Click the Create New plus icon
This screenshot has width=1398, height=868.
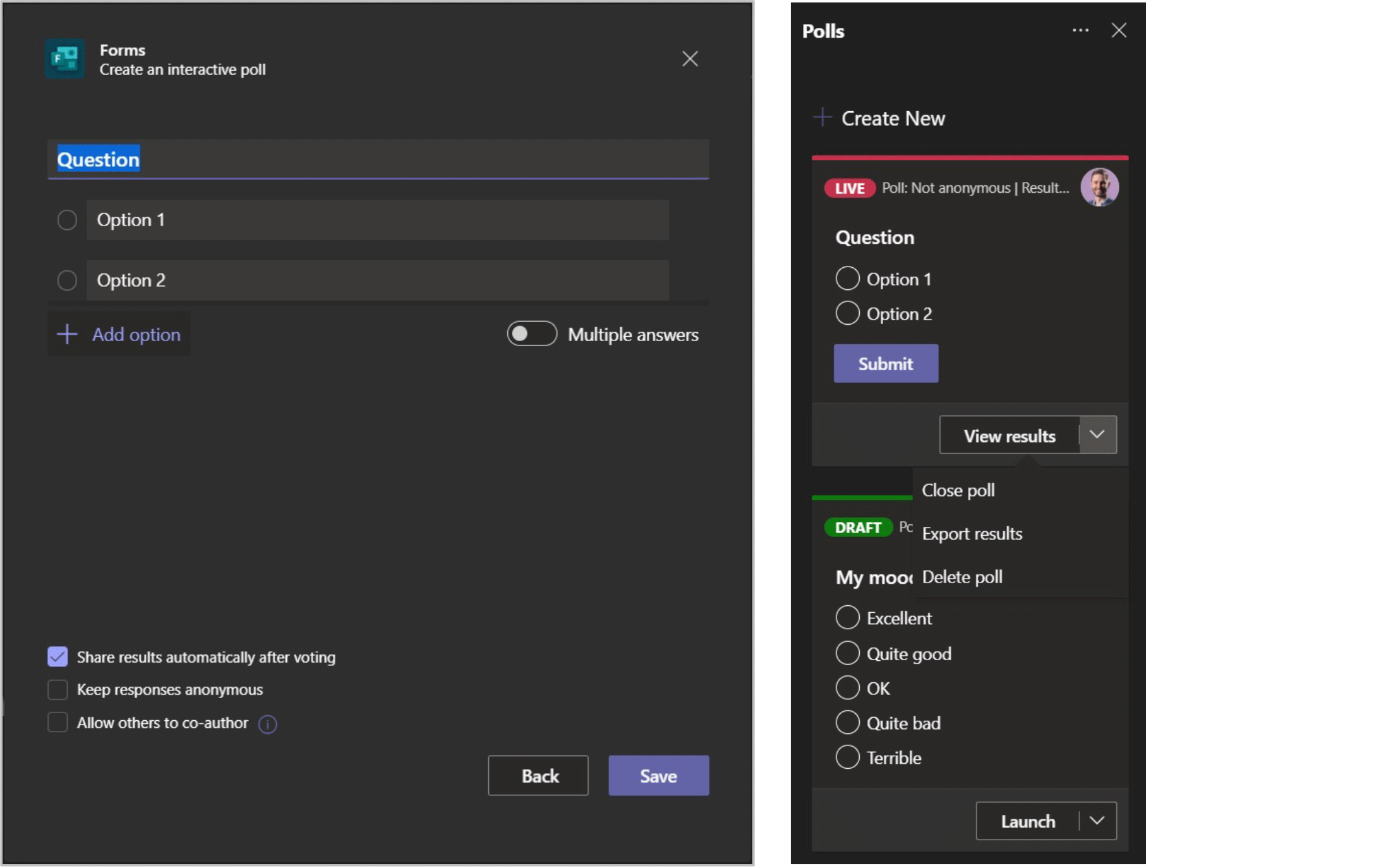pos(822,118)
